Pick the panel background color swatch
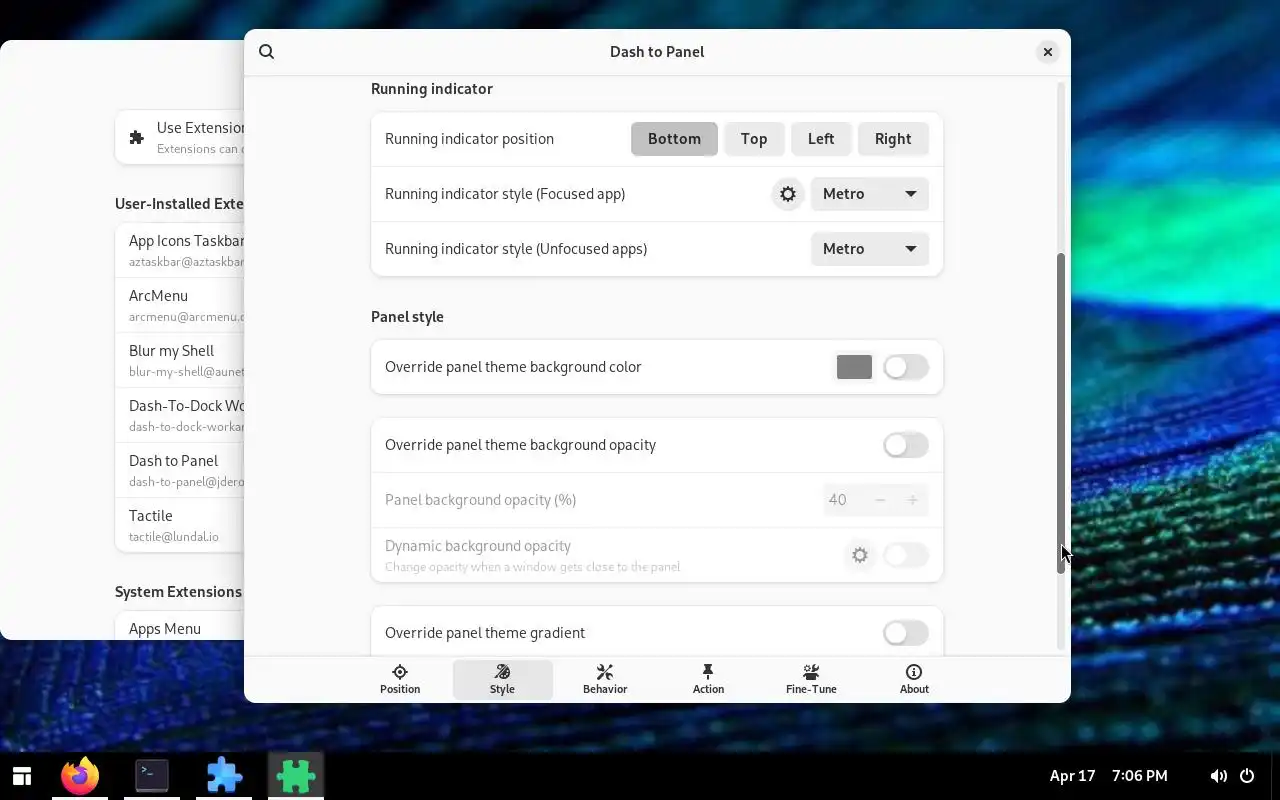 [854, 367]
